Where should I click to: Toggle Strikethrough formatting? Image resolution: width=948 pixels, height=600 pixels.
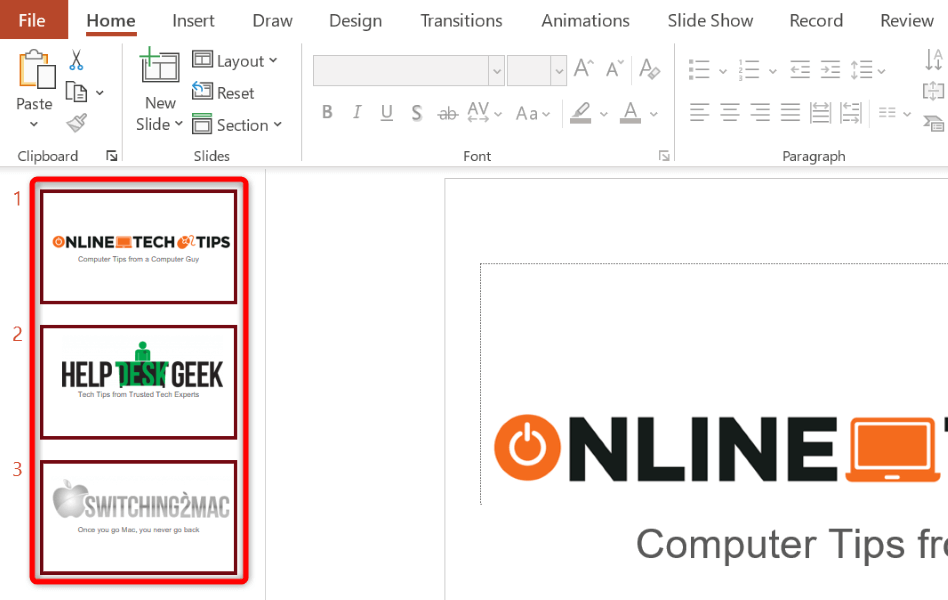(x=447, y=112)
